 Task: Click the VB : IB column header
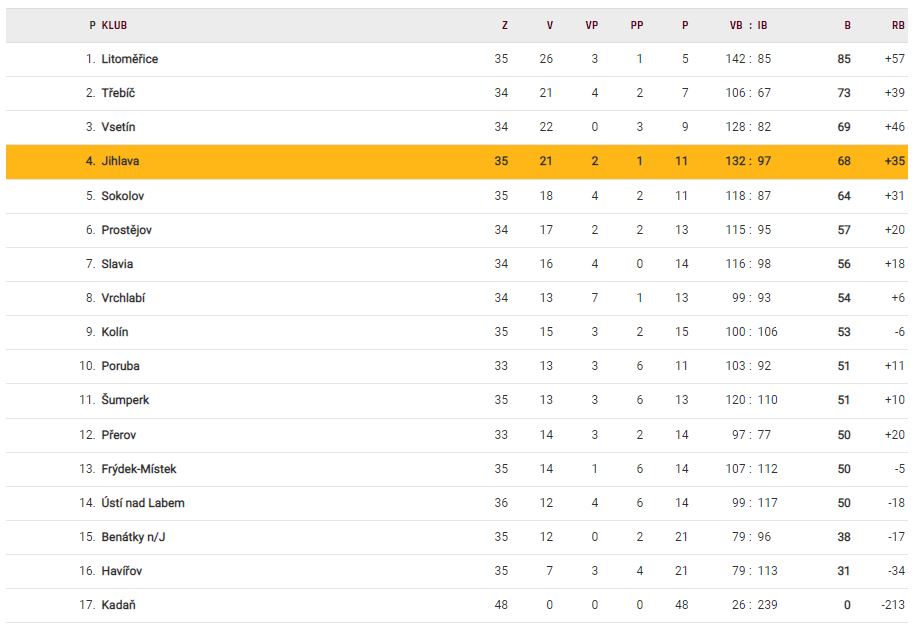pyautogui.click(x=748, y=25)
